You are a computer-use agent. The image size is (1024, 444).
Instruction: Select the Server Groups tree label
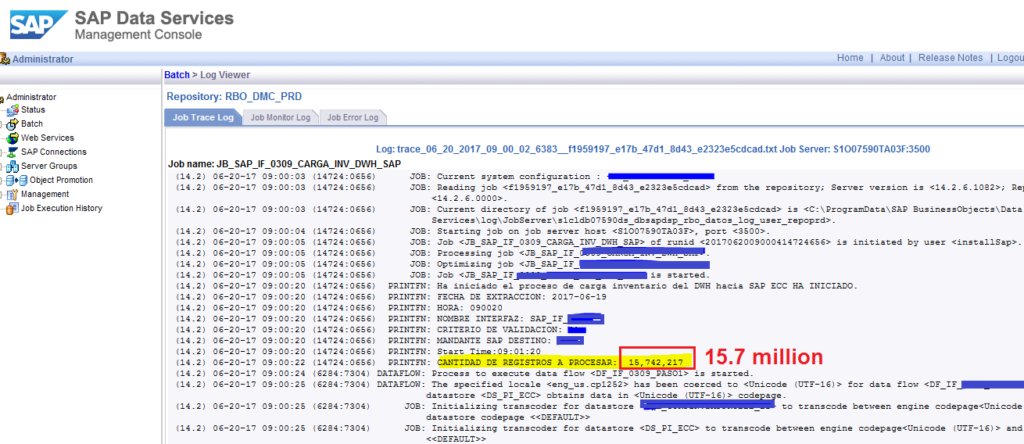click(x=49, y=166)
